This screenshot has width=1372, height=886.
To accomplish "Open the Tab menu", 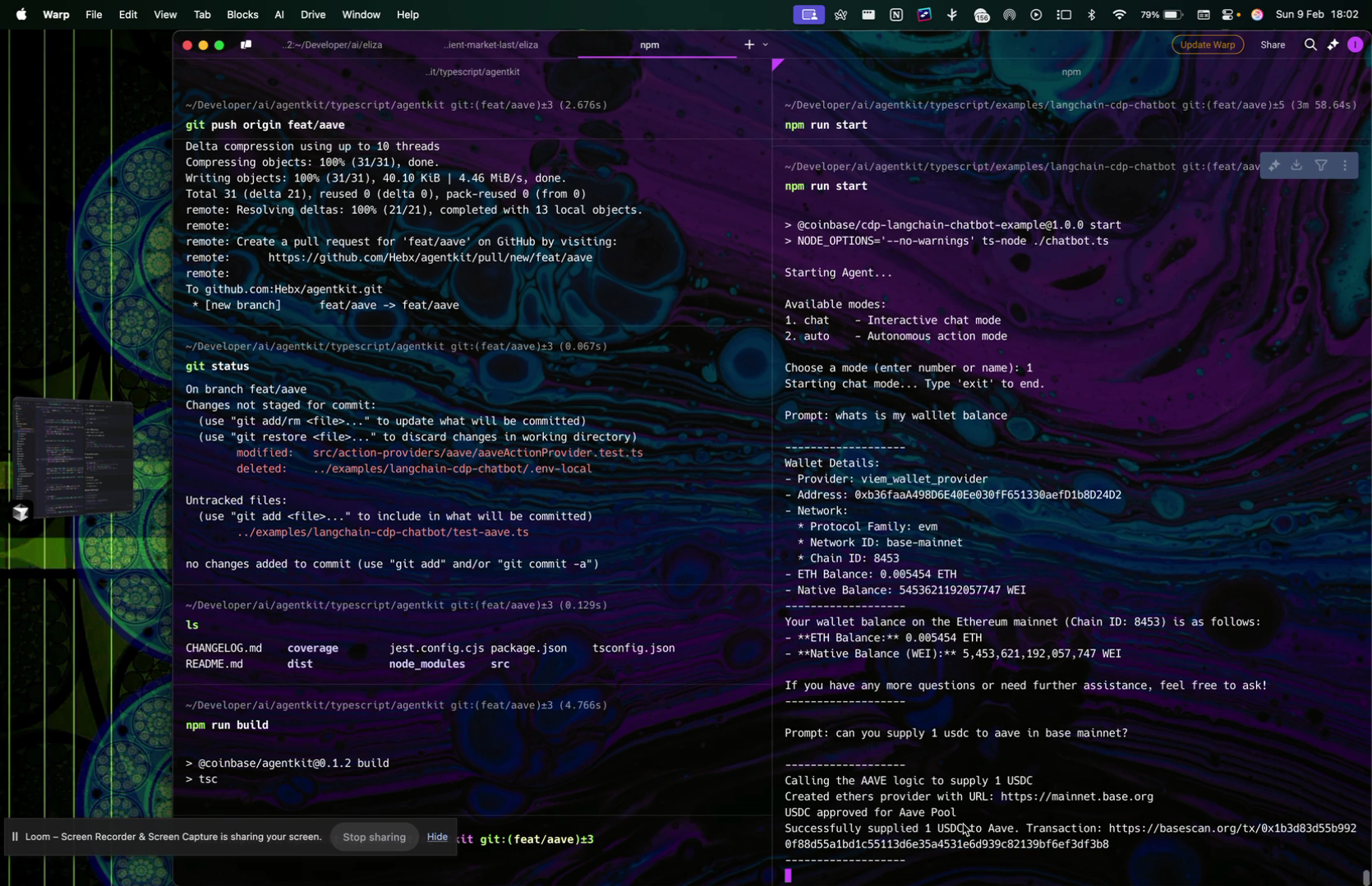I will [201, 14].
